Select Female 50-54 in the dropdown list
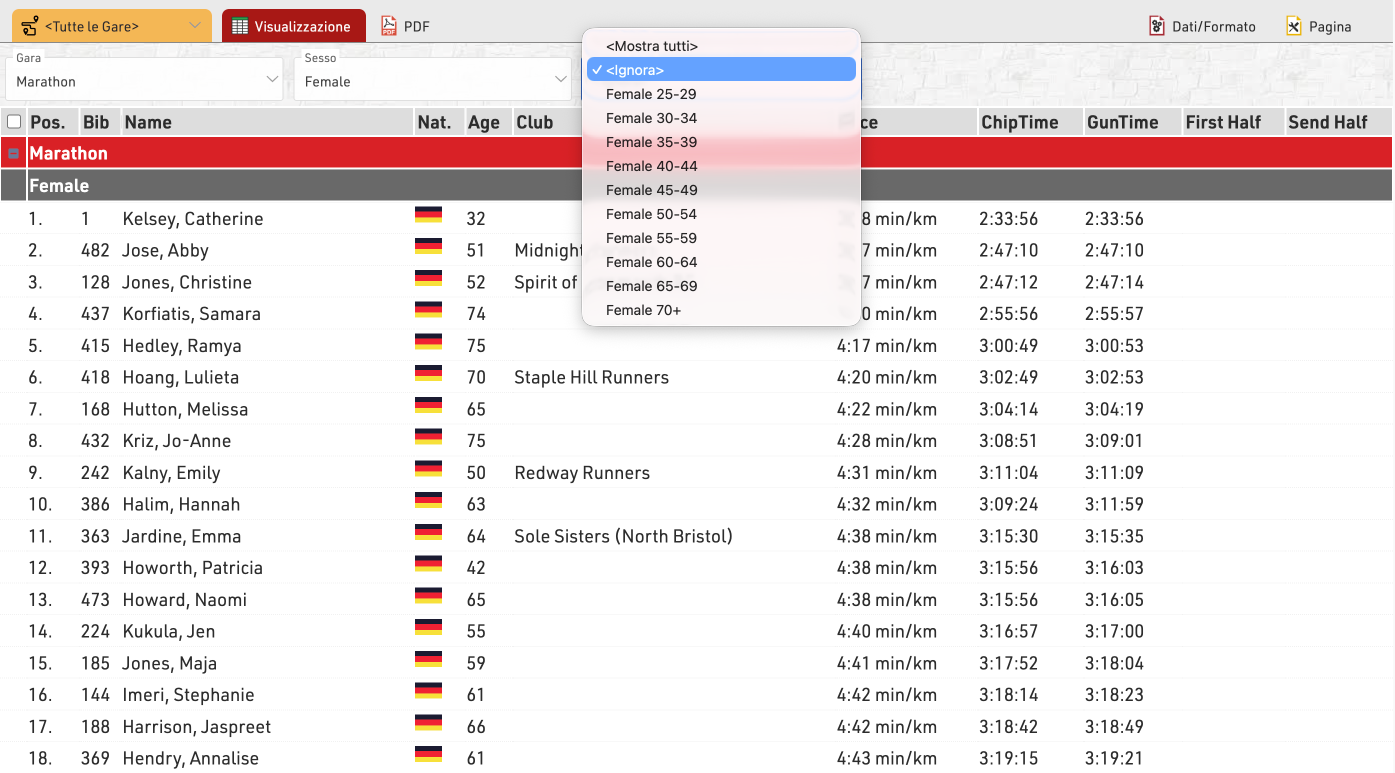The width and height of the screenshot is (1395, 773). [651, 214]
